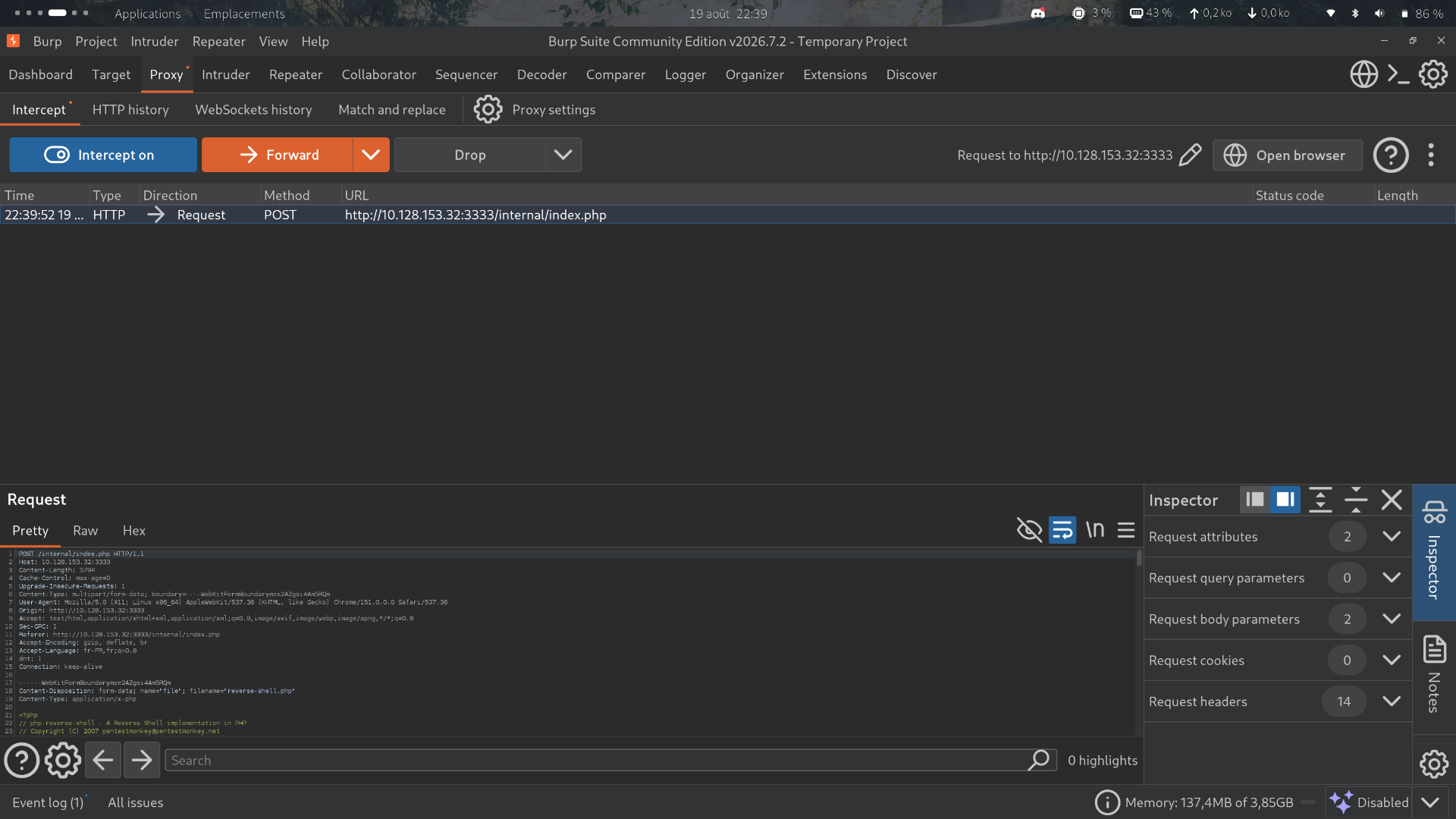Screen dimensions: 1456x819
Task: Switch request view to Raw
Action: [x=85, y=531]
